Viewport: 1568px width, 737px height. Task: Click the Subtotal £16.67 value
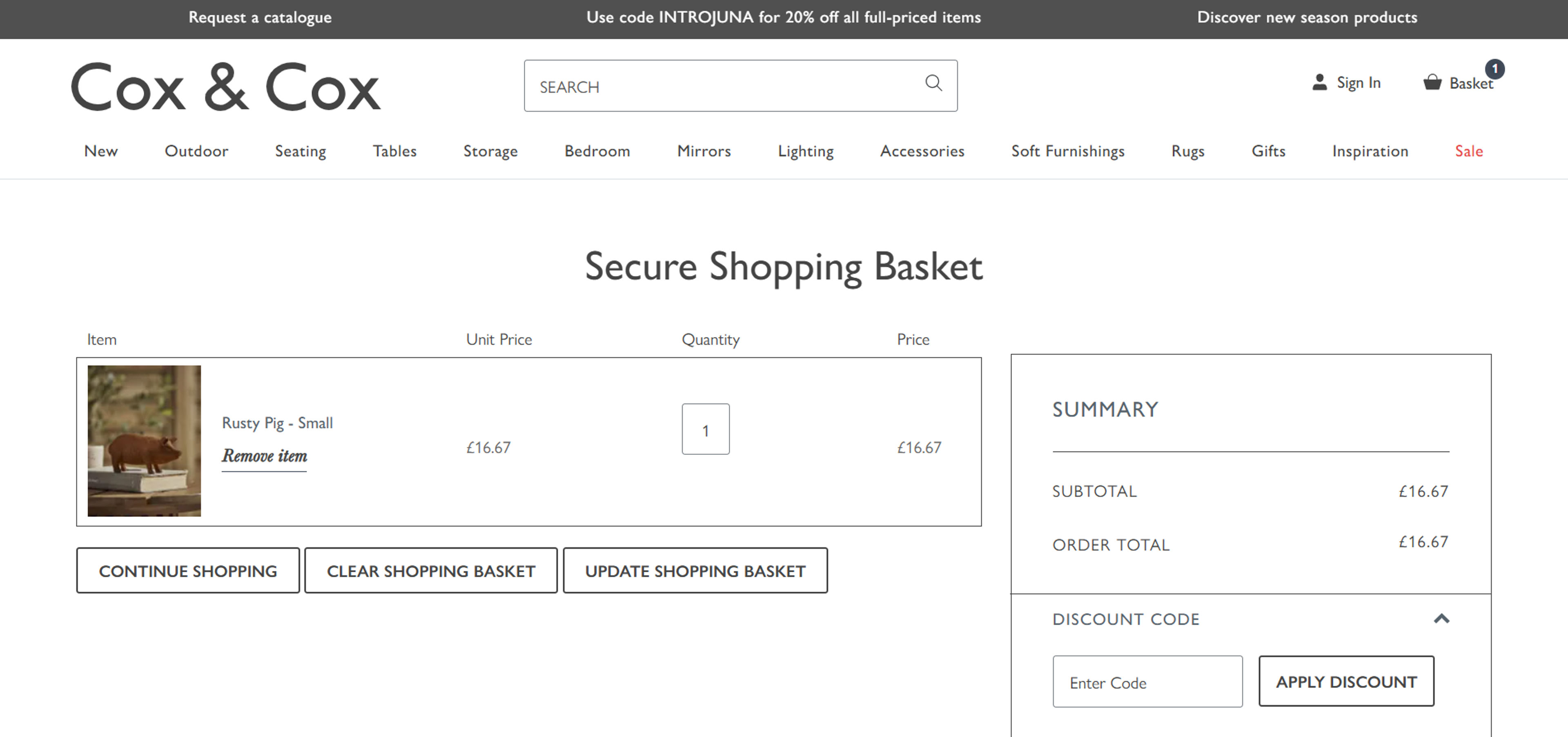click(x=1423, y=491)
